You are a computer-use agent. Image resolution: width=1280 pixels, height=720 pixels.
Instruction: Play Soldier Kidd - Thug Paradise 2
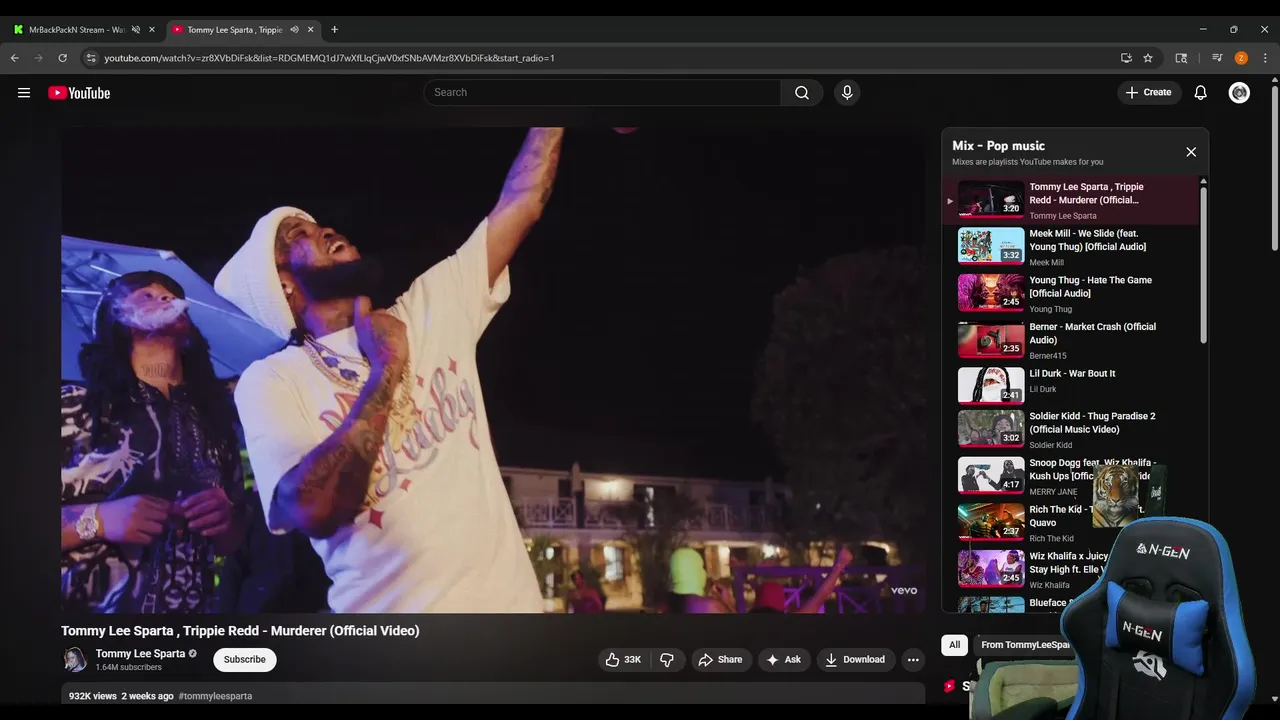1071,429
